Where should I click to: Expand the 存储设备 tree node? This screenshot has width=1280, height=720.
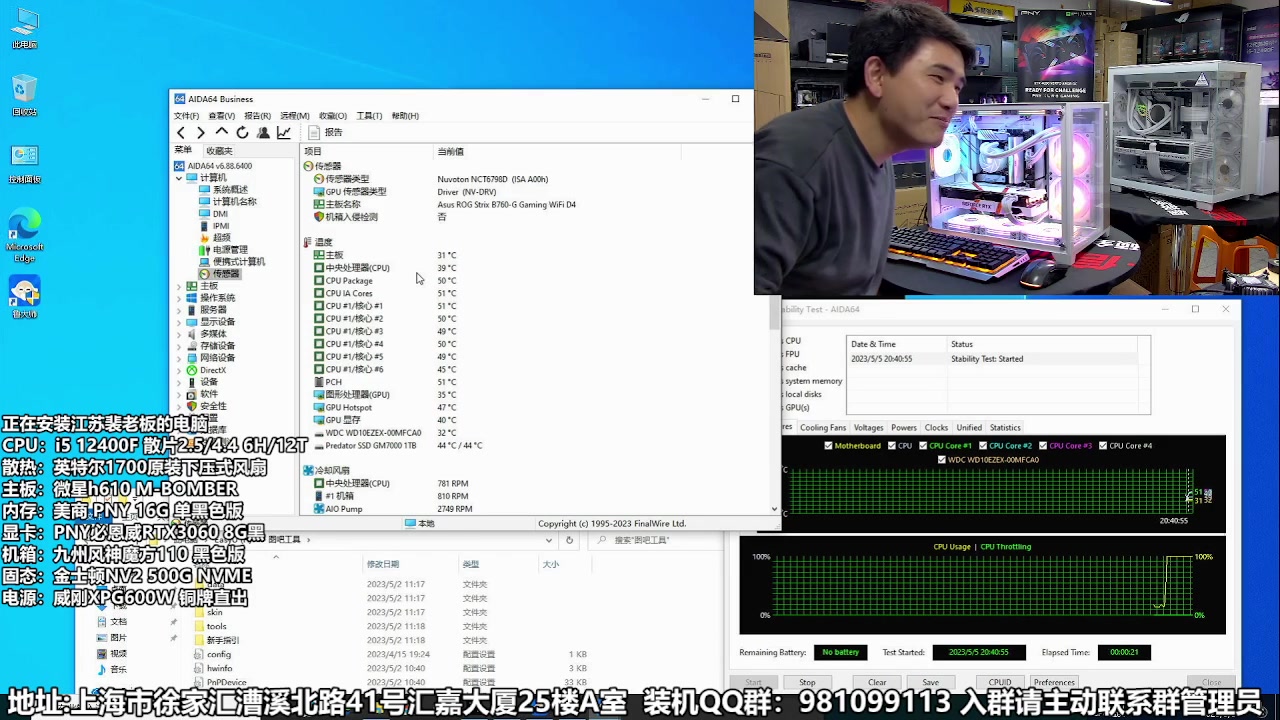(179, 346)
